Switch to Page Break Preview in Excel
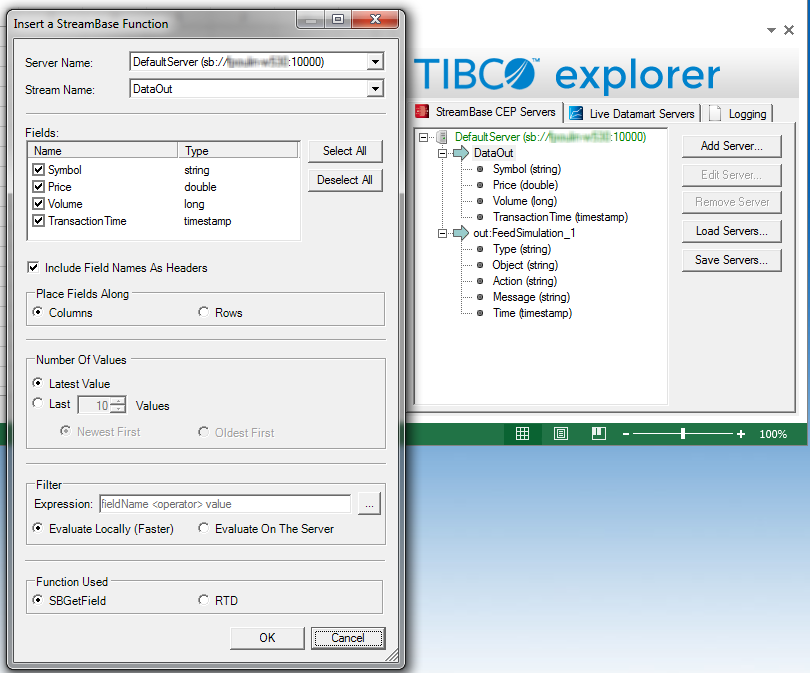 pos(599,433)
